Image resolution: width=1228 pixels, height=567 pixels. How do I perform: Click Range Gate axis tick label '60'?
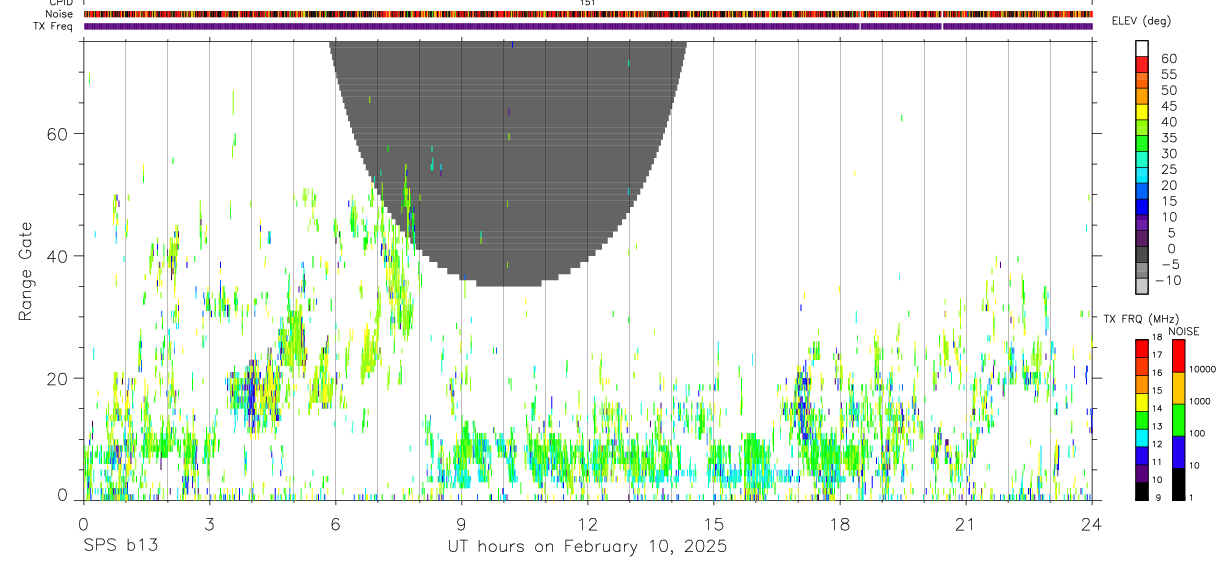tap(59, 134)
